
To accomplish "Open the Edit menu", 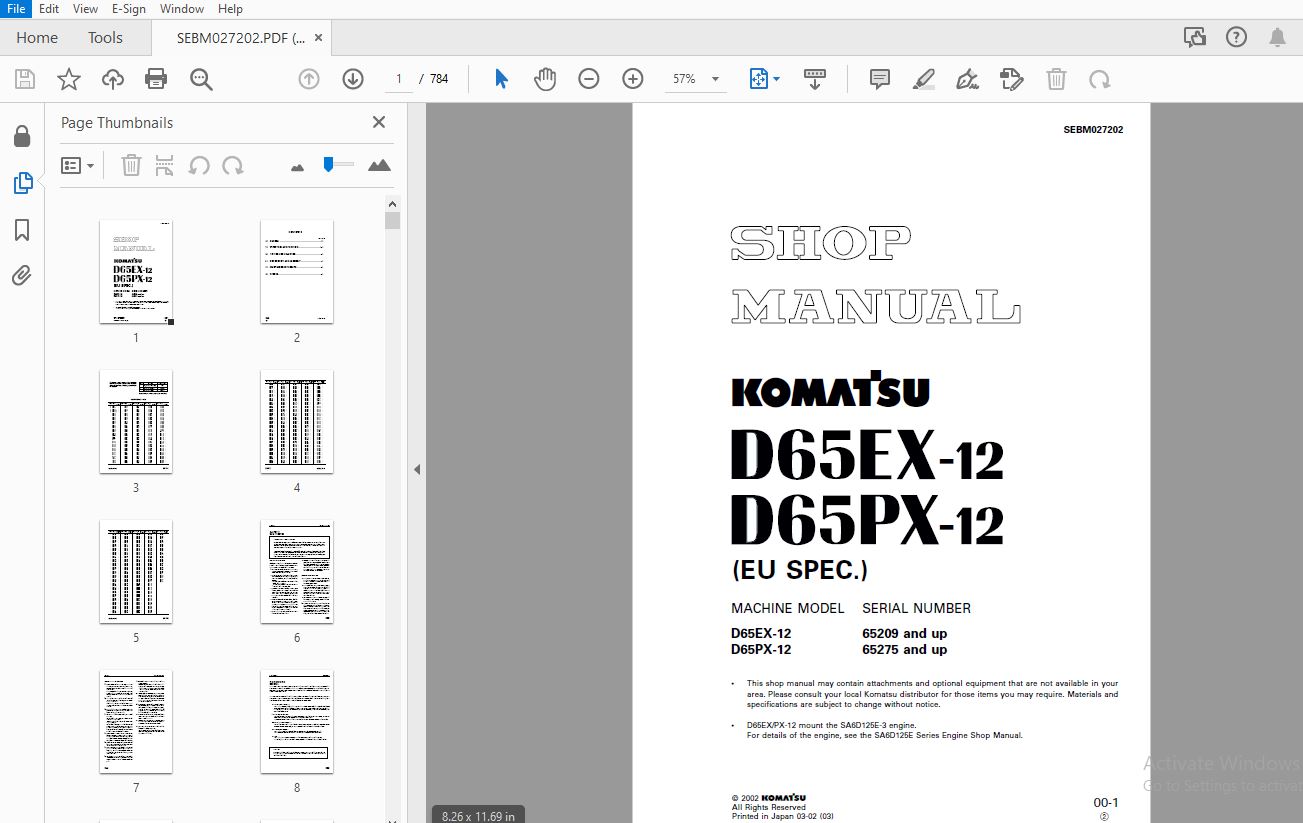I will click(49, 8).
